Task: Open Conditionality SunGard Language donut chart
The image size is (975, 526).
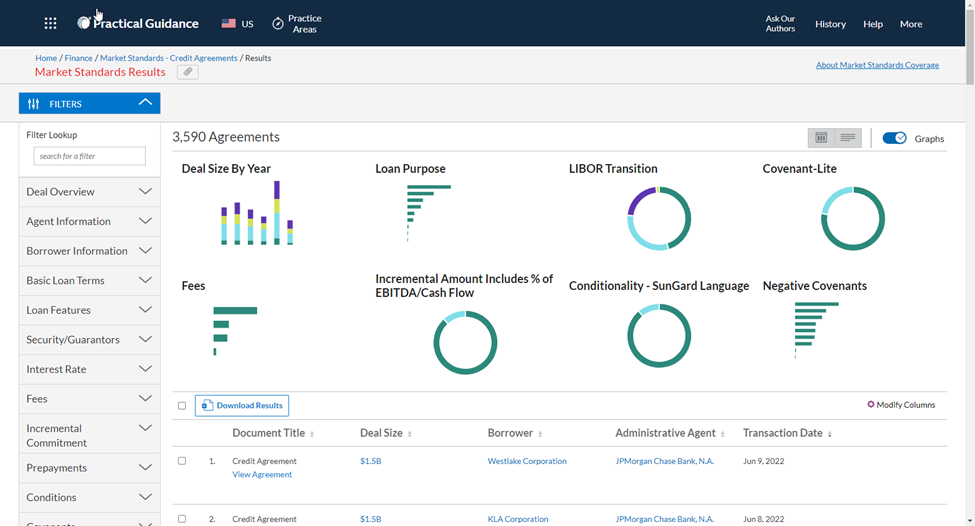Action: tap(658, 336)
